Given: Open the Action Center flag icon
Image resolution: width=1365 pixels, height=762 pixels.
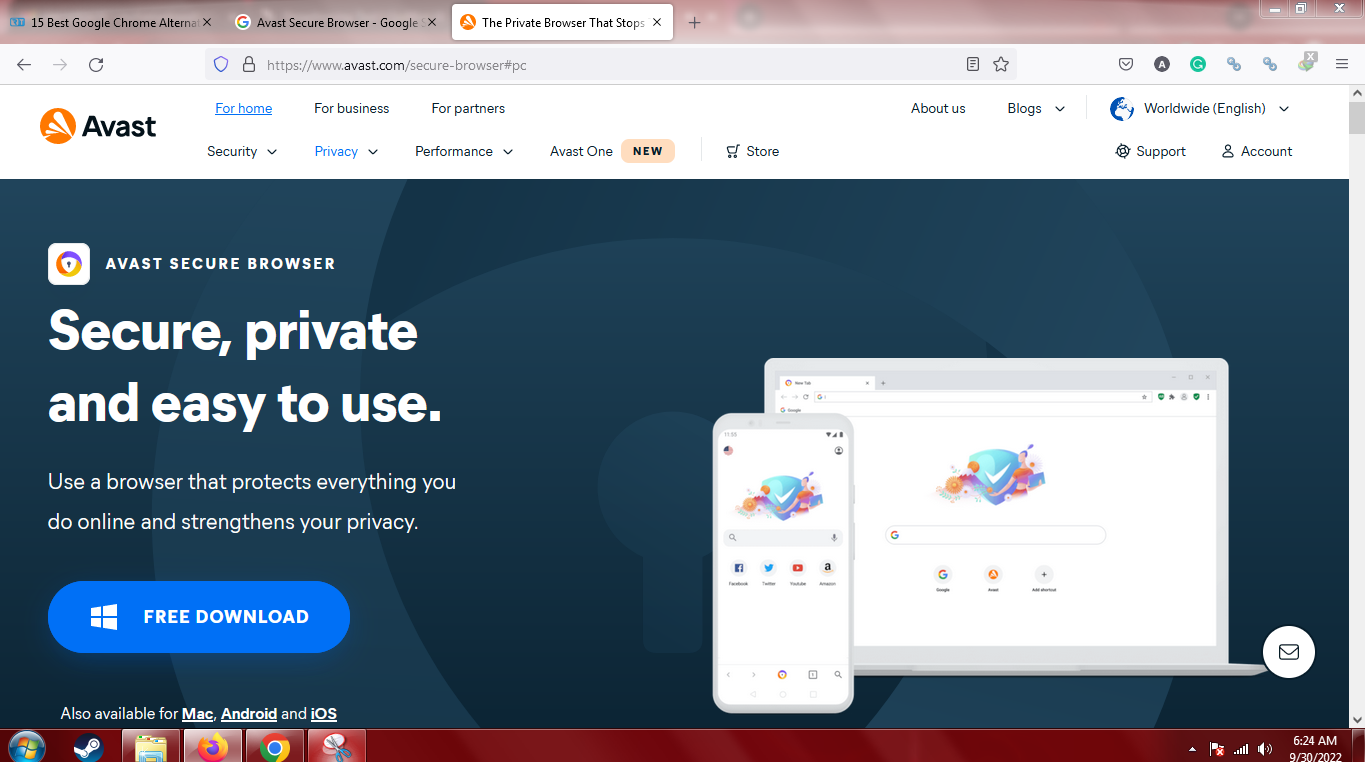Looking at the screenshot, I should point(1217,748).
